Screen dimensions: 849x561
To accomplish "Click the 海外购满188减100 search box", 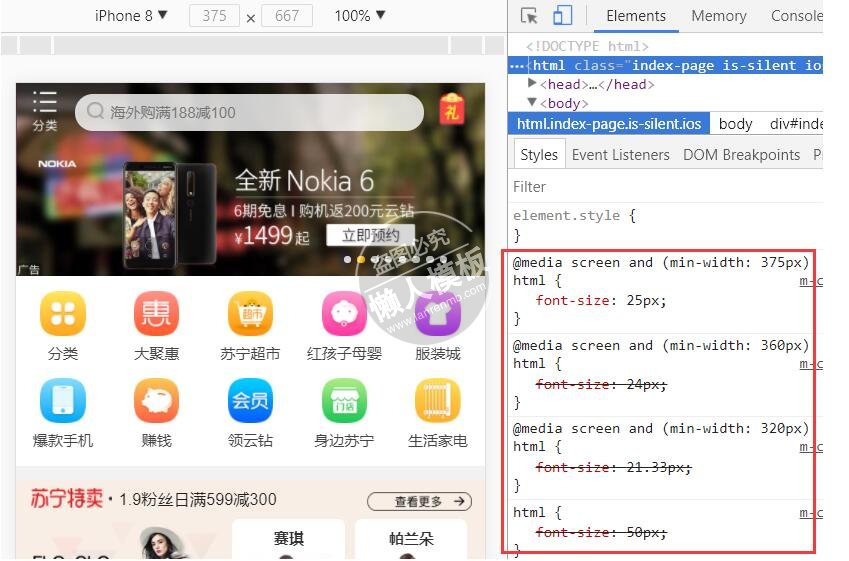I will coord(249,112).
